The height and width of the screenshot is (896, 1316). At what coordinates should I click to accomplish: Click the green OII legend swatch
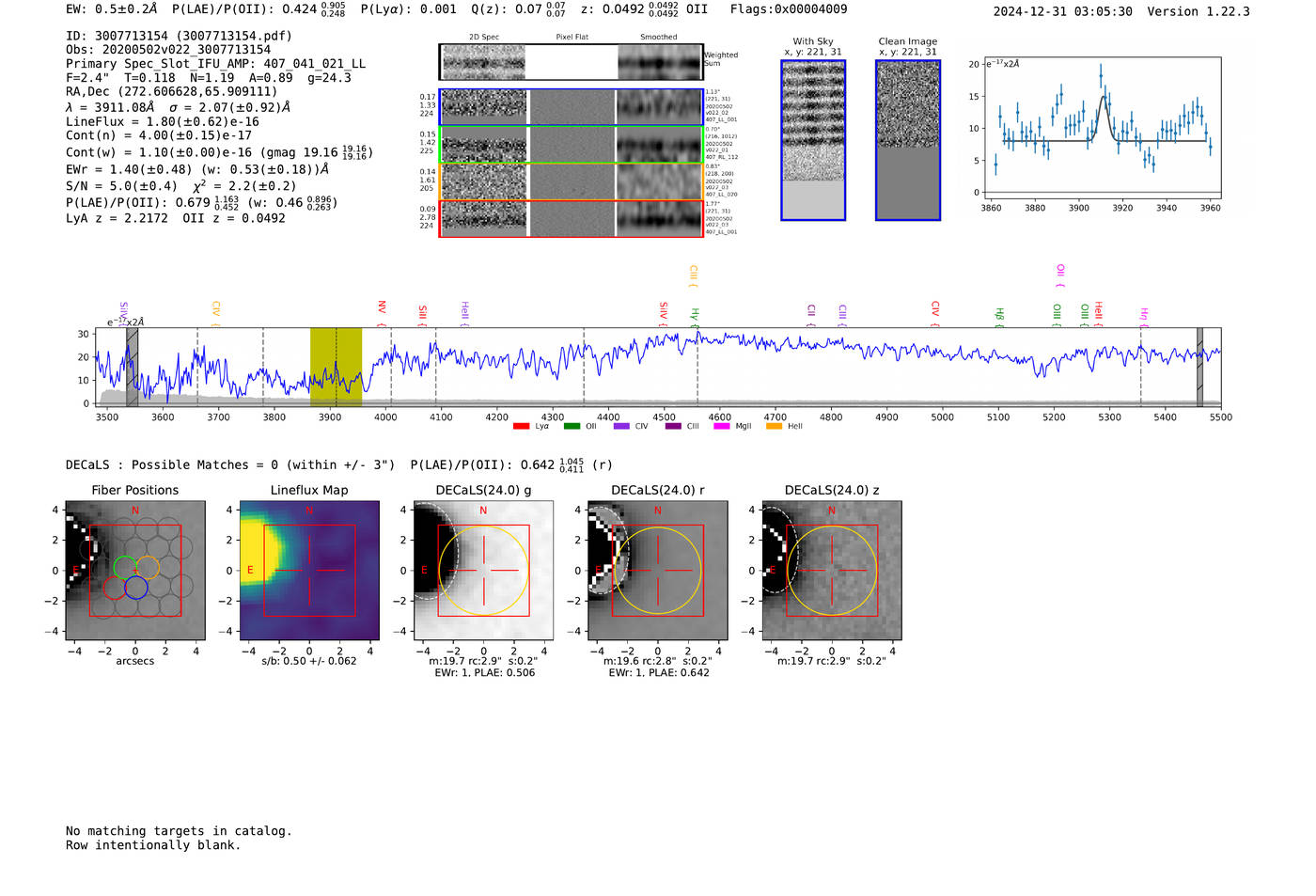point(572,427)
